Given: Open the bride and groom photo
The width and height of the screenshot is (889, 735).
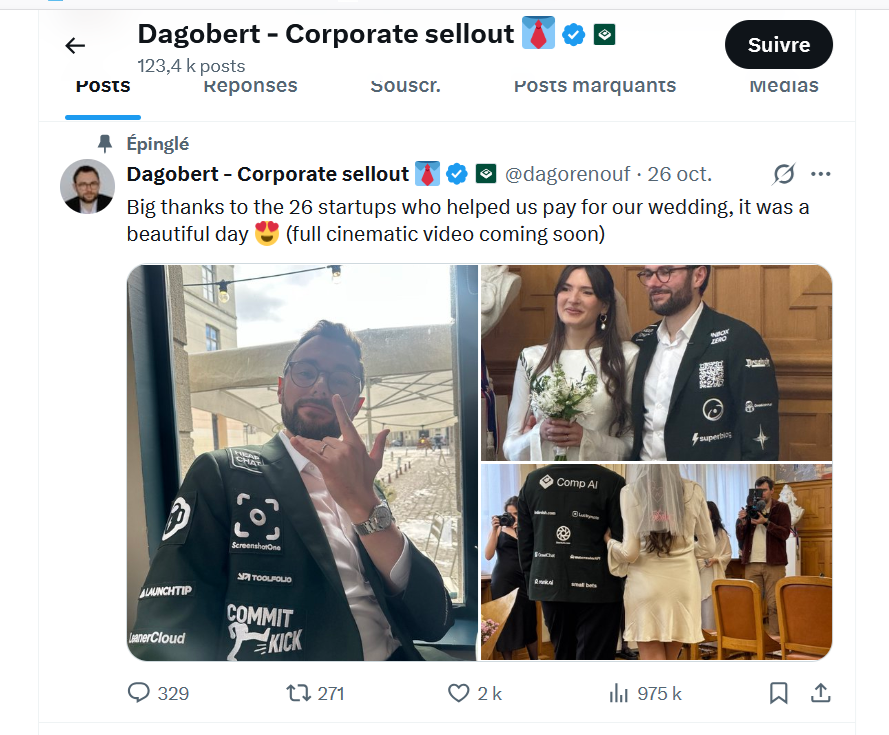Looking at the screenshot, I should coord(656,362).
